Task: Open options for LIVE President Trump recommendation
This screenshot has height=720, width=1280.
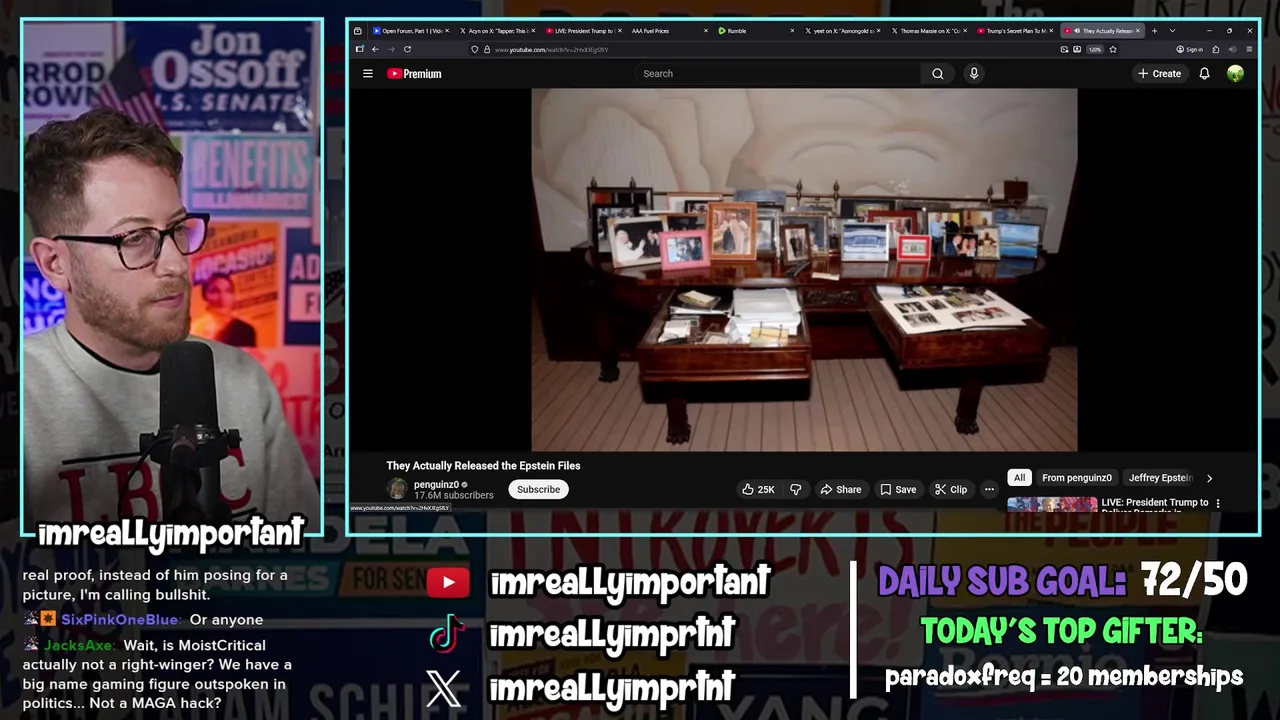Action: point(1217,503)
